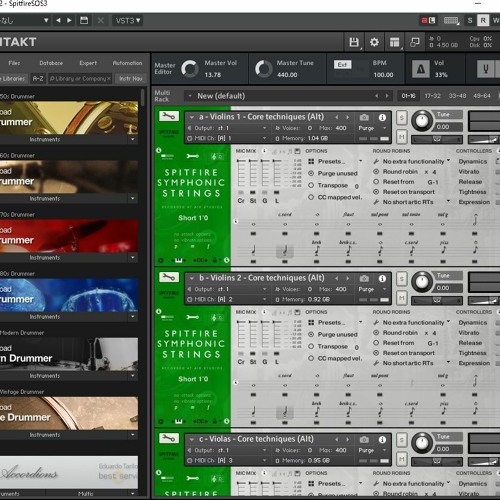Click the Presets grid icon in Violins 1 options
This screenshot has width=500, height=500.
(x=311, y=161)
